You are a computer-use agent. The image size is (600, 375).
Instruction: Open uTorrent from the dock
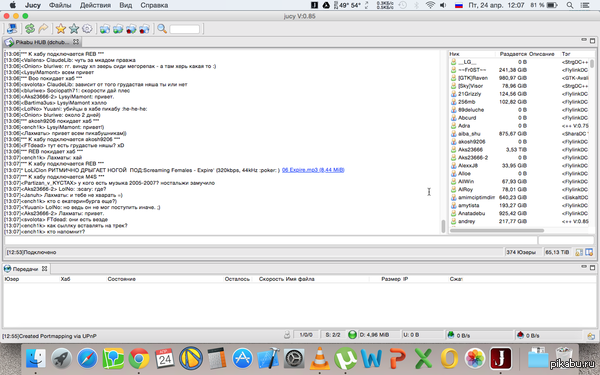tap(345, 359)
